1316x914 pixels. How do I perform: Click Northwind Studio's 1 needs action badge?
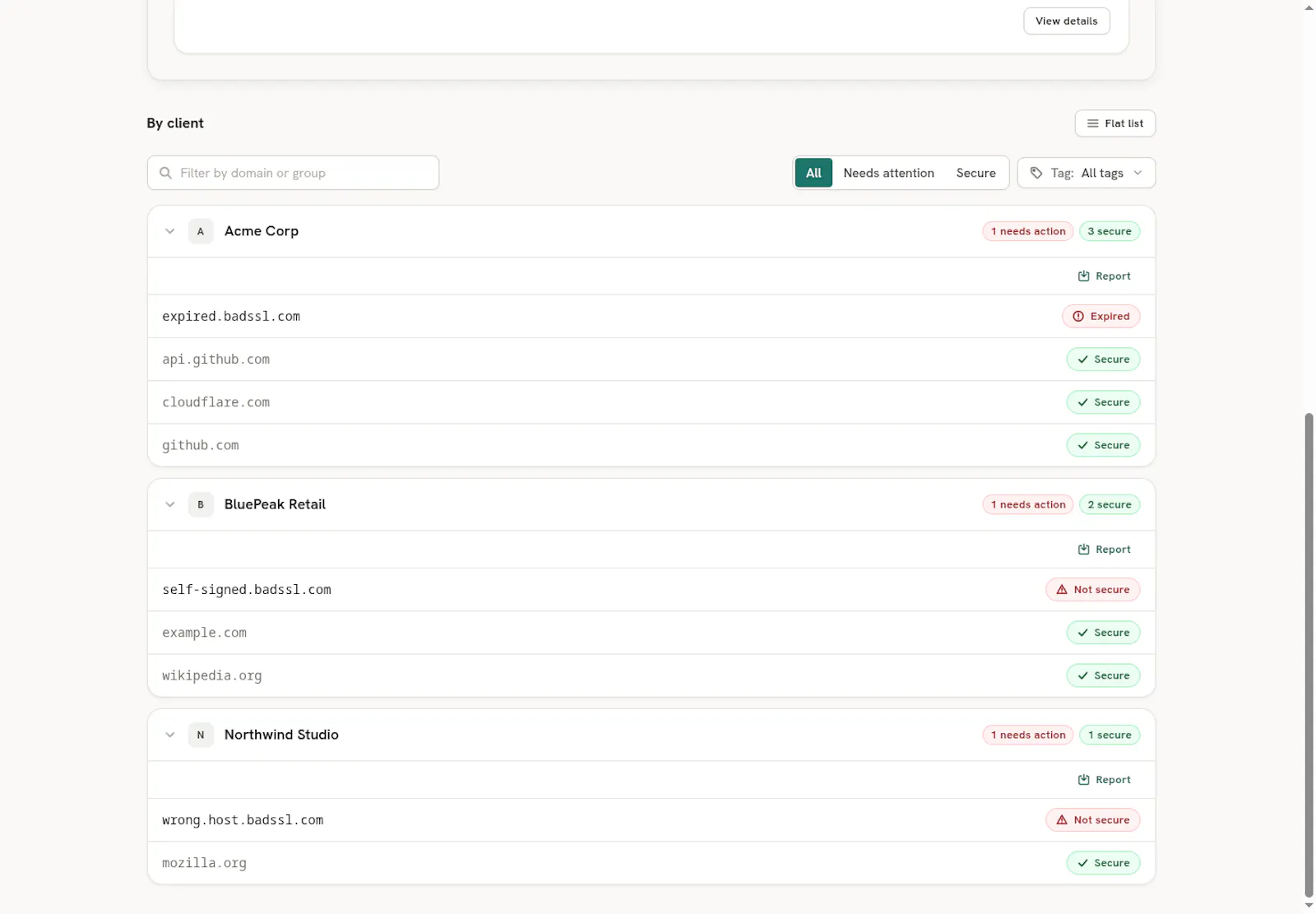[1027, 735]
